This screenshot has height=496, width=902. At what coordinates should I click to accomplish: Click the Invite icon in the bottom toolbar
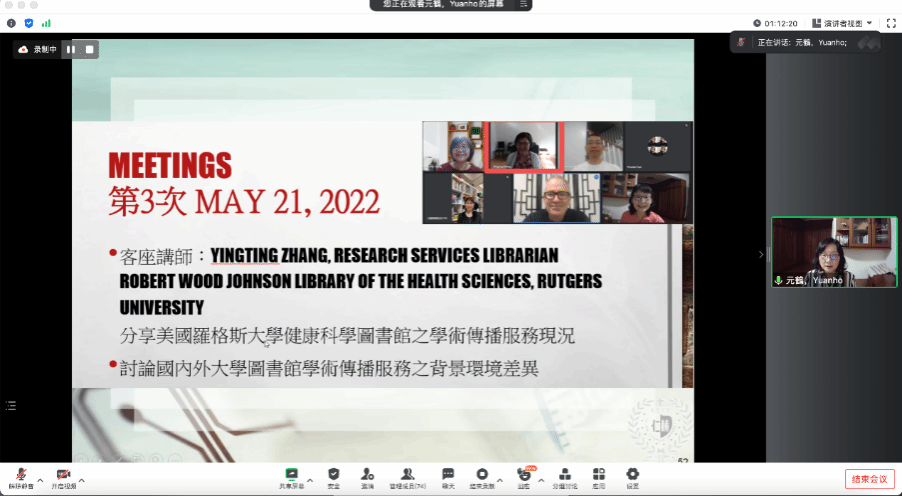[368, 477]
